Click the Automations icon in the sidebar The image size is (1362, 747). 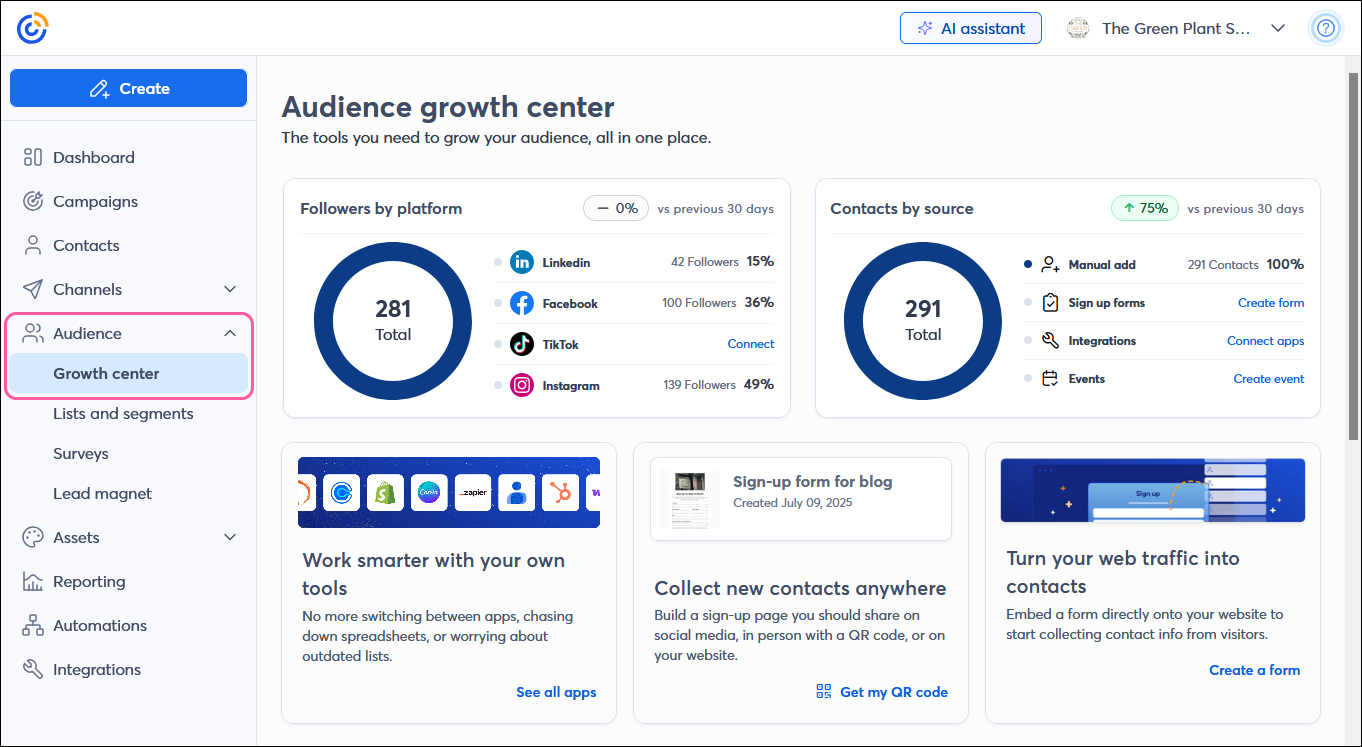[34, 625]
